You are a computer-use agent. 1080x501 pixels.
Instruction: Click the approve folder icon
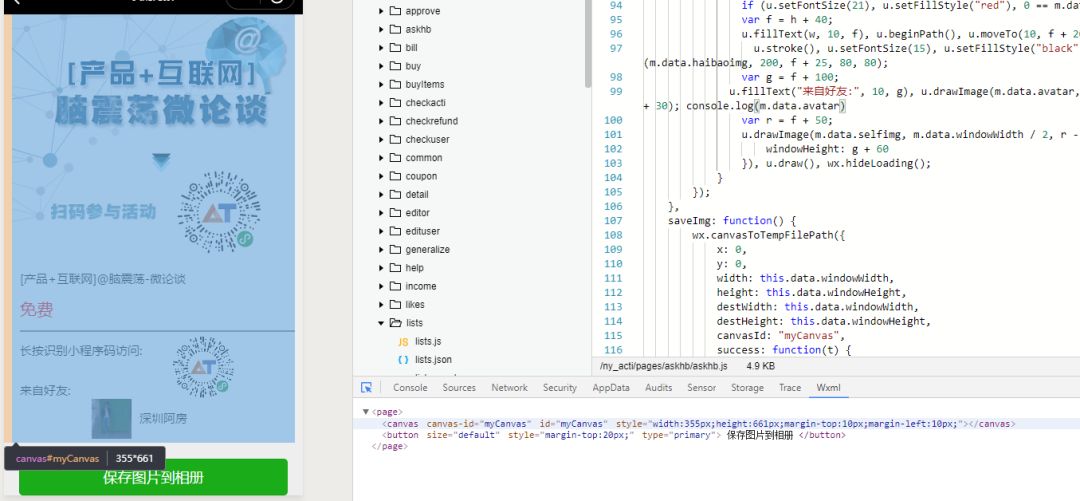click(395, 11)
